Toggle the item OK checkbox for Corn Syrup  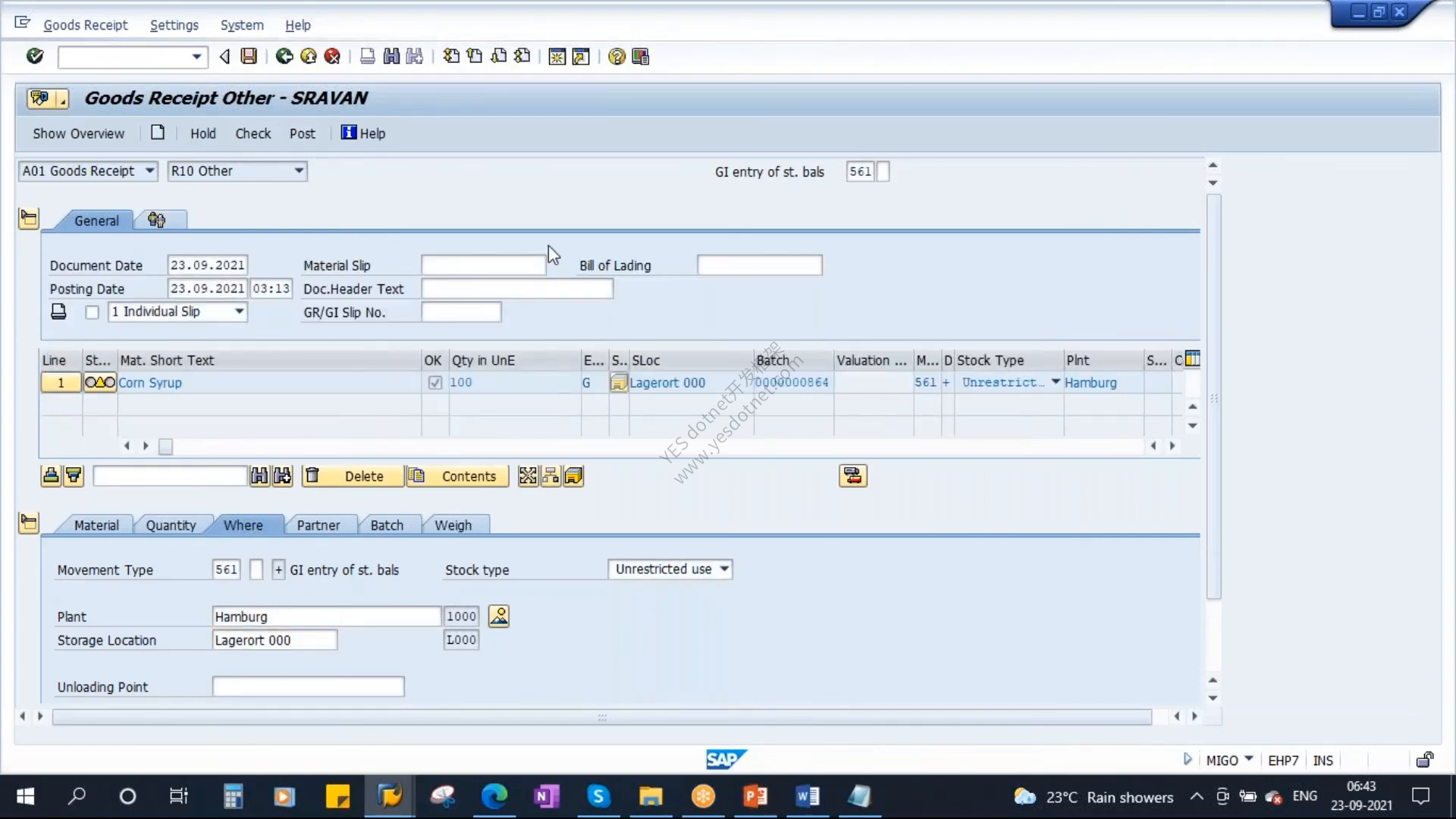coord(435,383)
